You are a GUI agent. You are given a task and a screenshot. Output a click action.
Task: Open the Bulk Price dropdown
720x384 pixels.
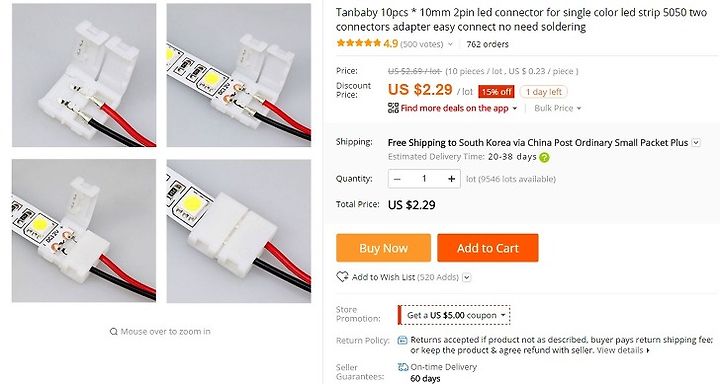pos(557,108)
